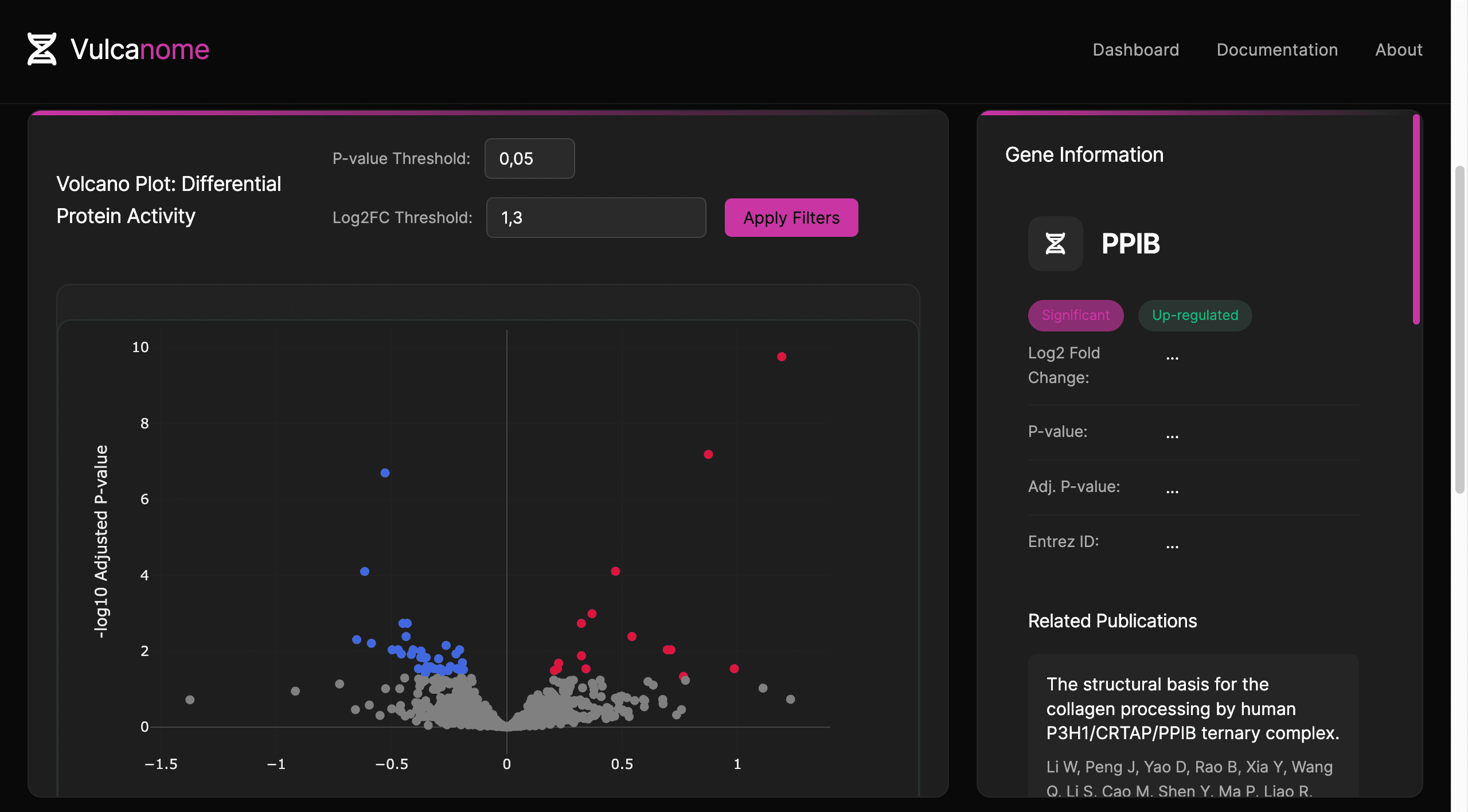
Task: Select the highest blue point near 6.7
Action: point(385,473)
